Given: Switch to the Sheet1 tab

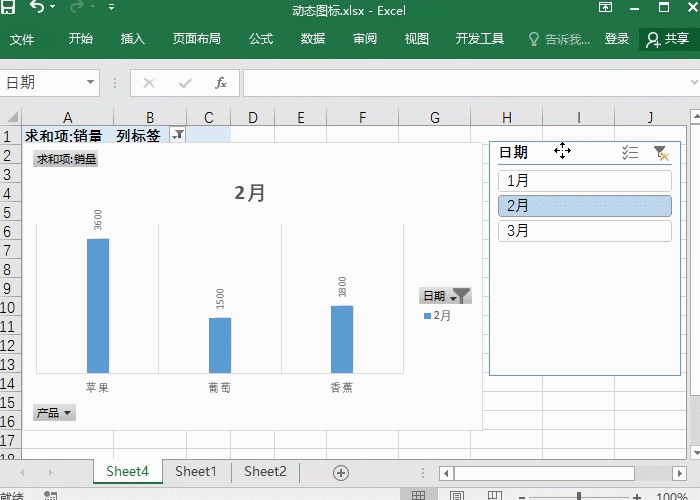Looking at the screenshot, I should (196, 471).
